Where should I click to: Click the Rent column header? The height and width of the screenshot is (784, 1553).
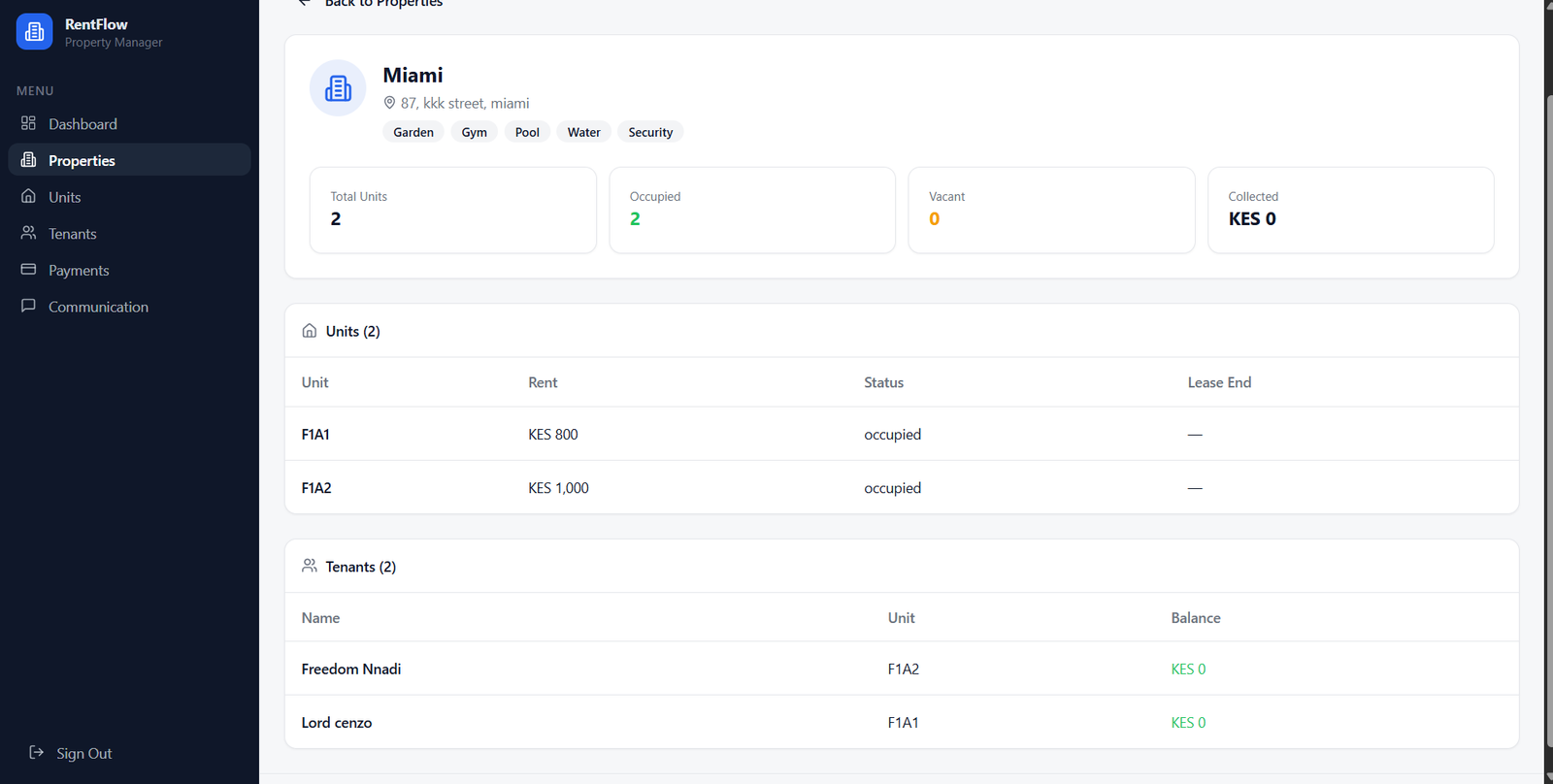pyautogui.click(x=543, y=382)
